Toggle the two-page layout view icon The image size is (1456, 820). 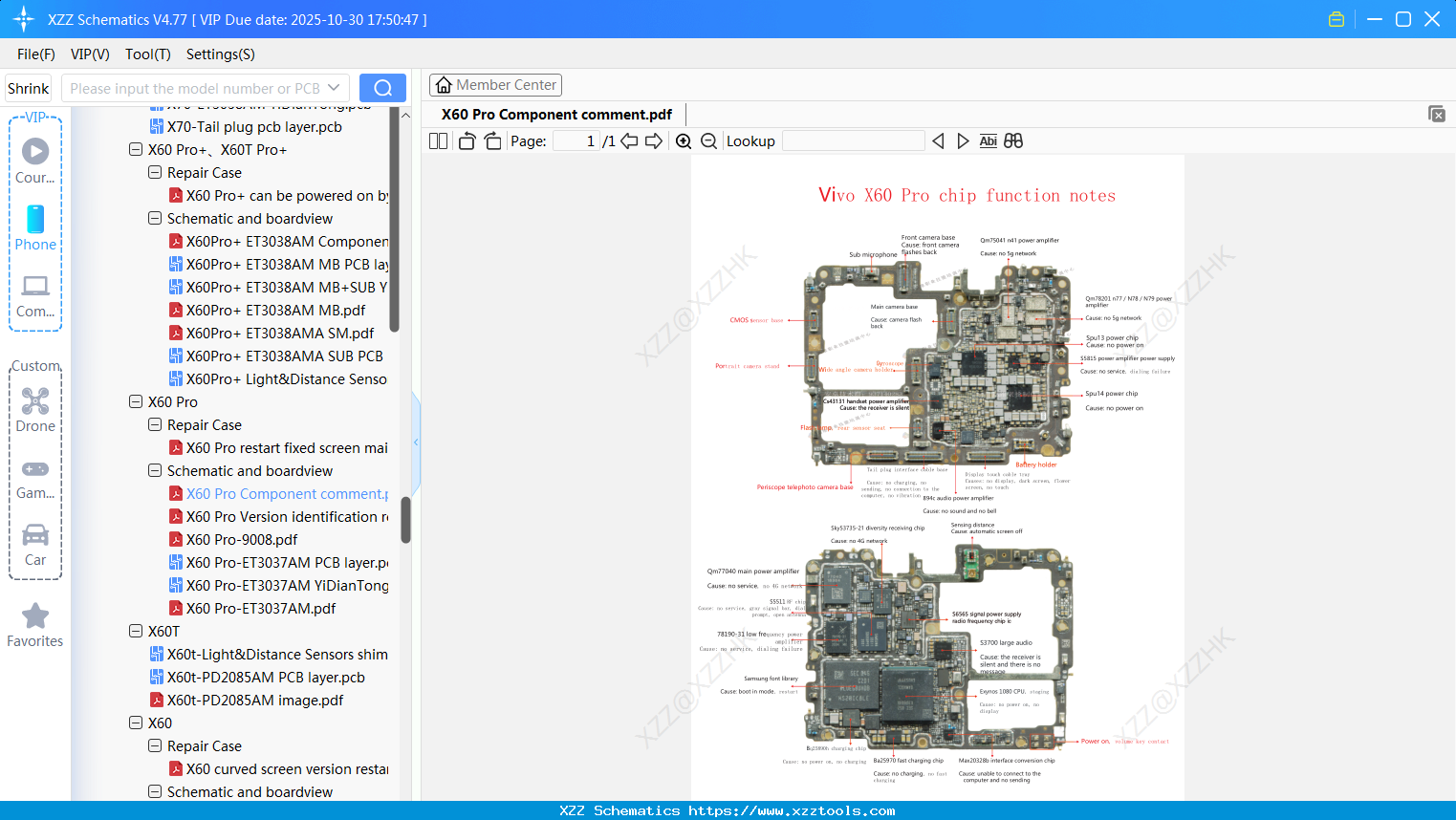[x=439, y=141]
